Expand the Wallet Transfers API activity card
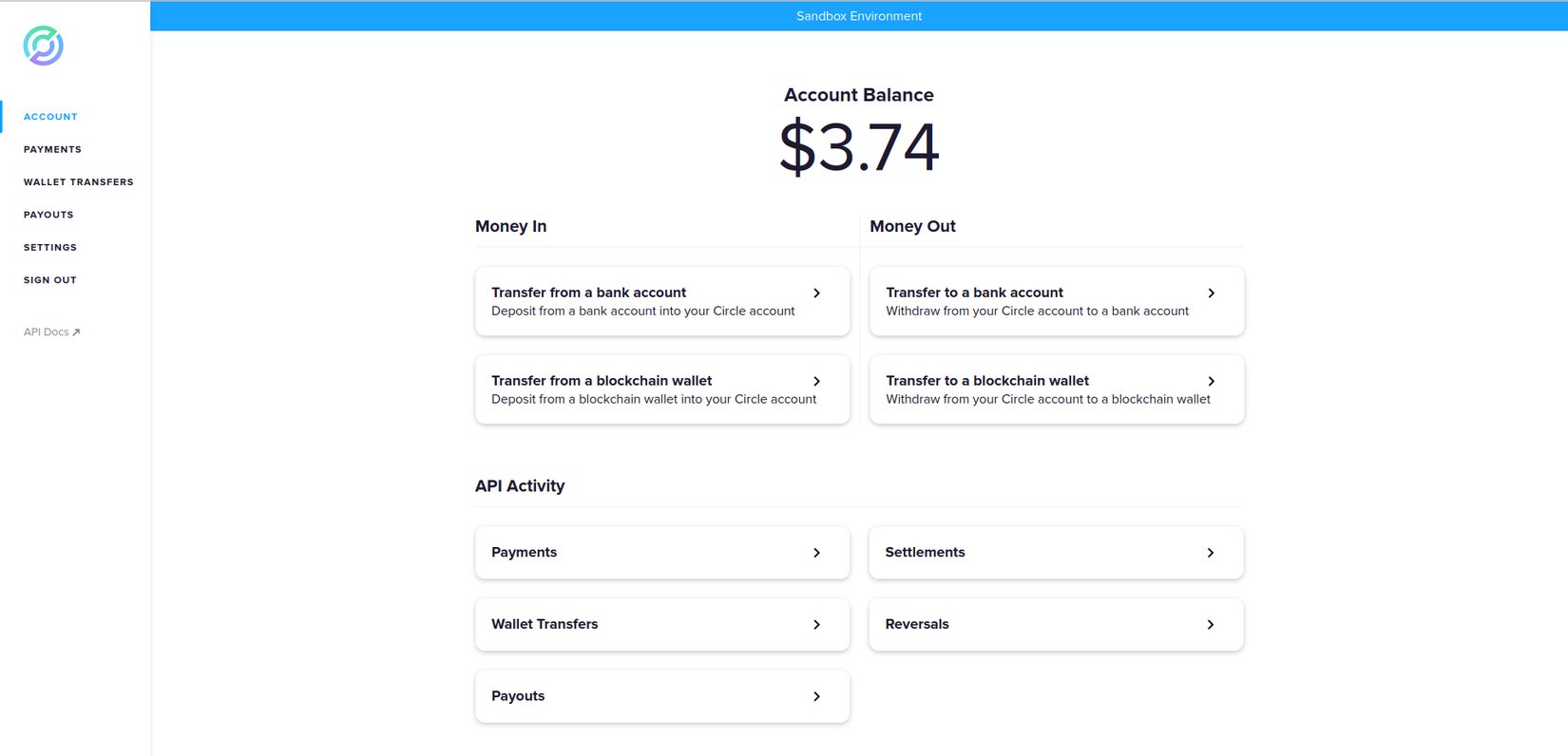 click(661, 625)
